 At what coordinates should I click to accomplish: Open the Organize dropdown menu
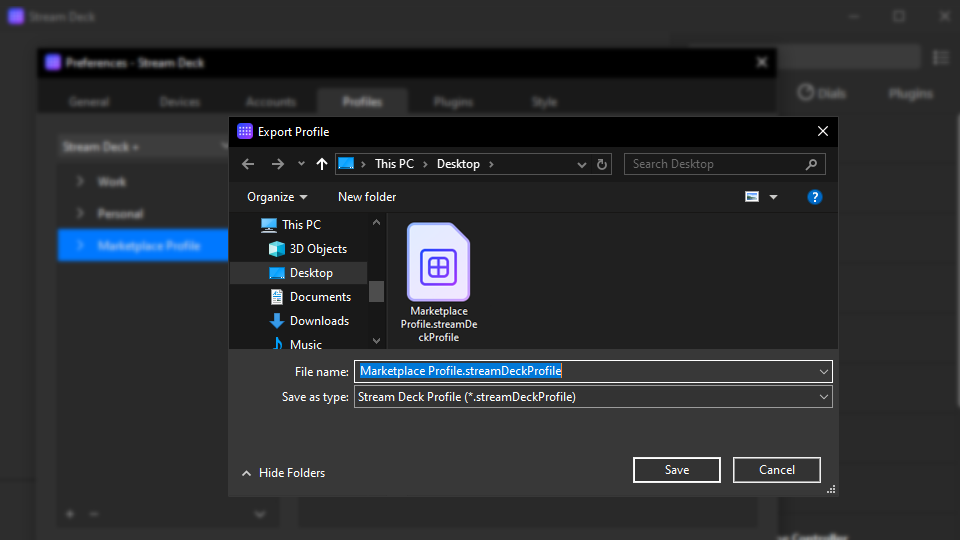point(277,197)
